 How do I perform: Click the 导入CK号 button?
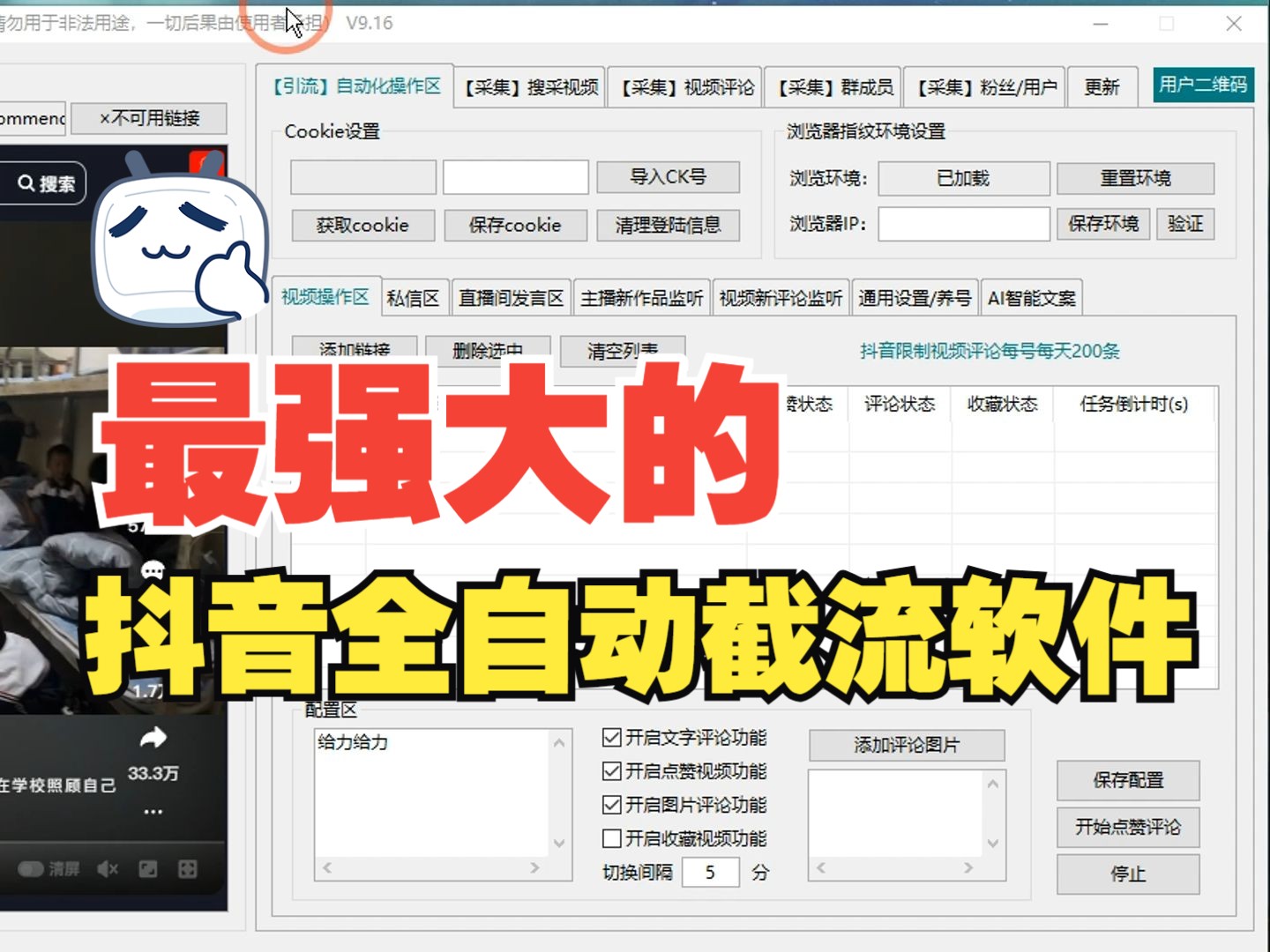668,176
